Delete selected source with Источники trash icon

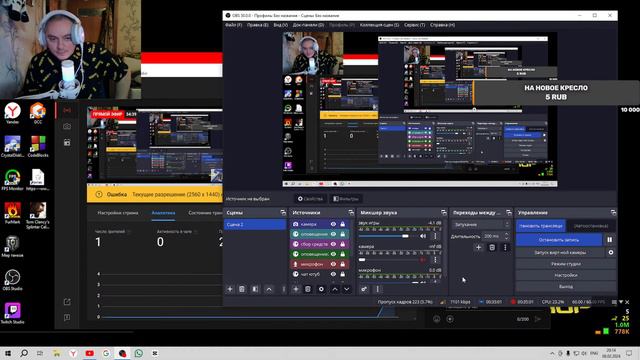(308, 289)
